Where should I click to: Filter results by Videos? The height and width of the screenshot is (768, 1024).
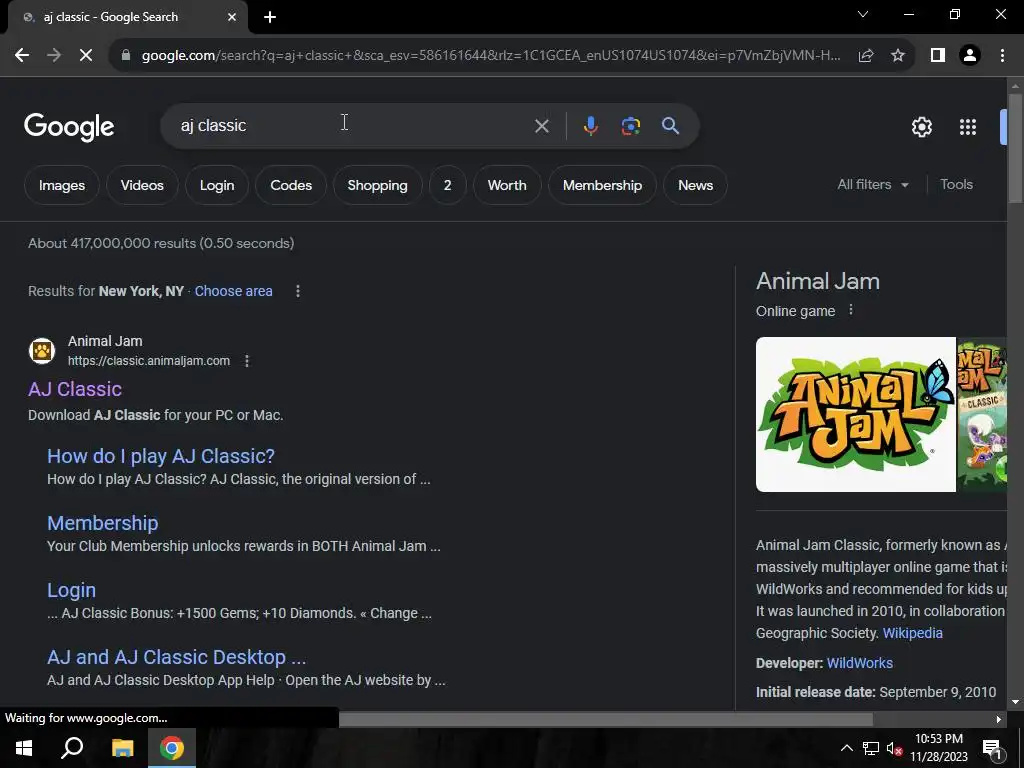[x=142, y=185]
